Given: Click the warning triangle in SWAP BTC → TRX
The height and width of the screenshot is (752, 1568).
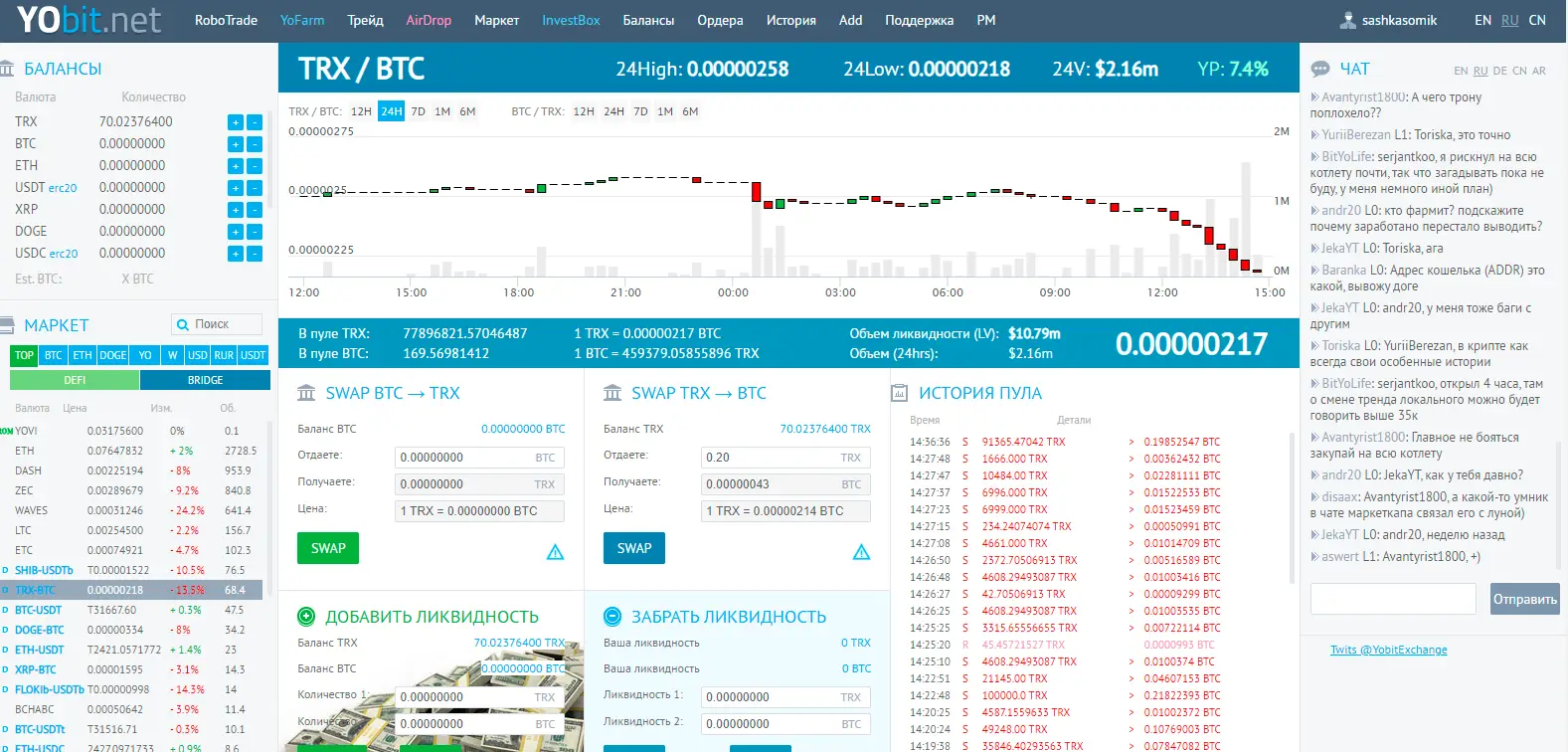Looking at the screenshot, I should pyautogui.click(x=556, y=552).
